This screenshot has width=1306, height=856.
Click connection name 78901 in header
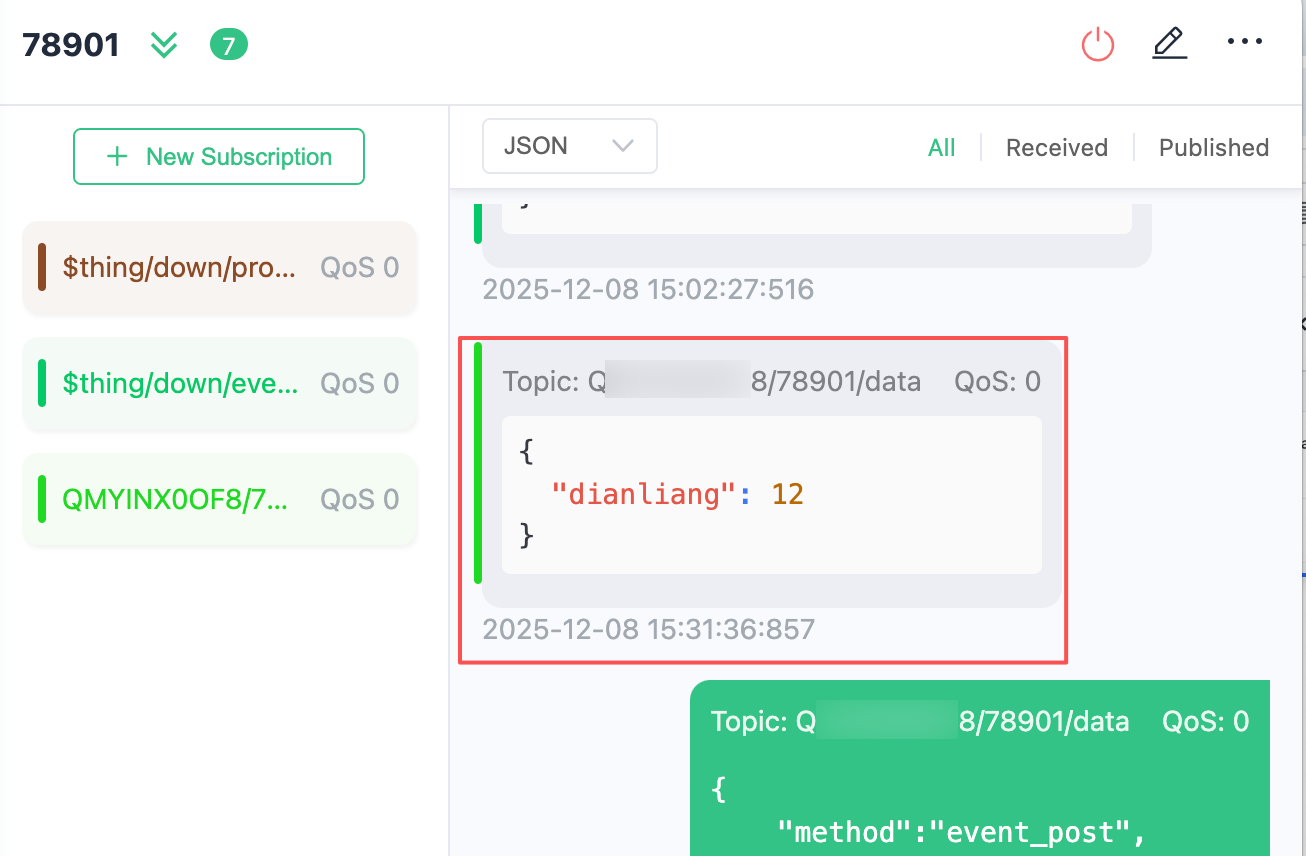pyautogui.click(x=71, y=45)
